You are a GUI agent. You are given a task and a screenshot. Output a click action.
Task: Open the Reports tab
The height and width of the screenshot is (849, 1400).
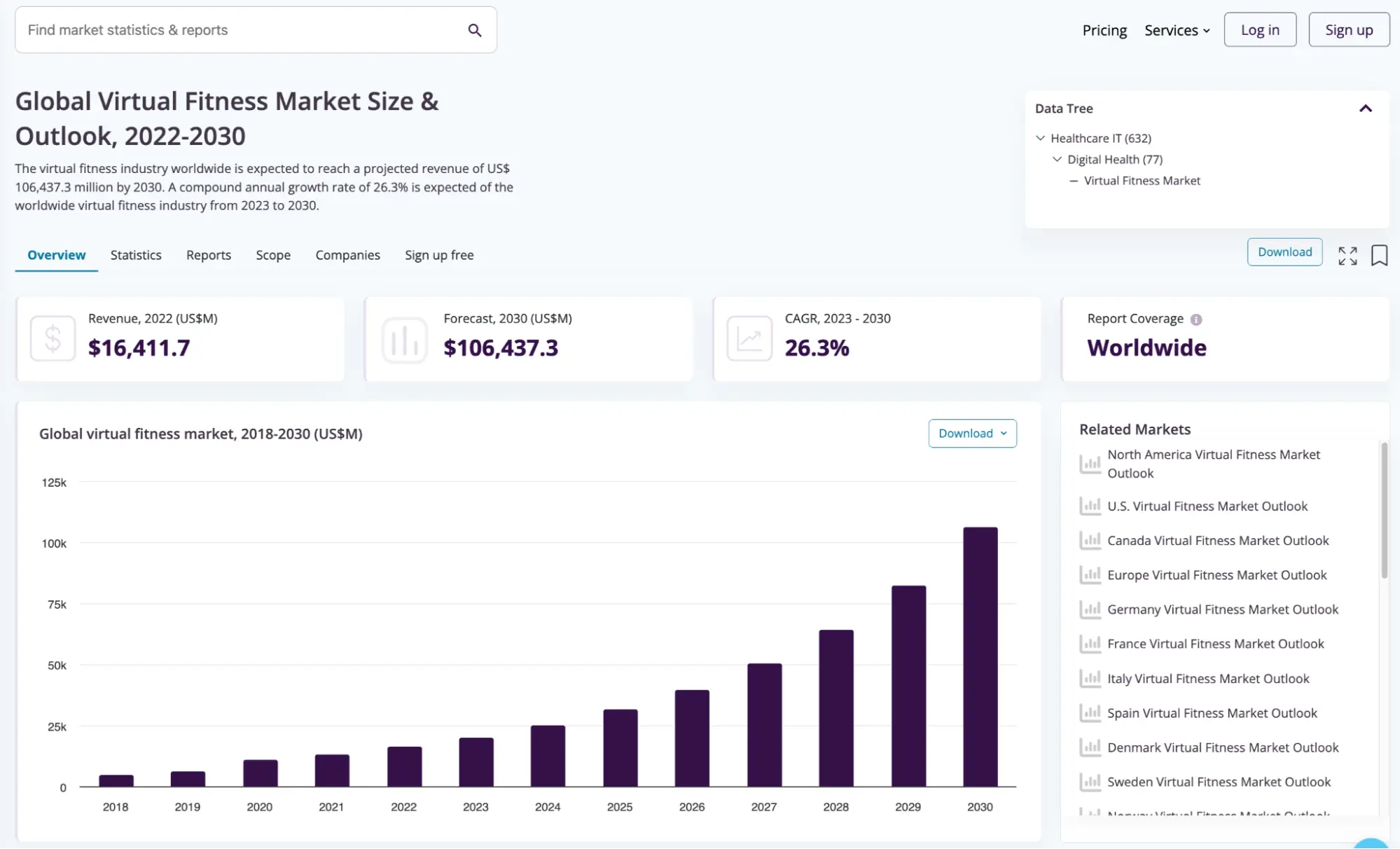(x=209, y=255)
